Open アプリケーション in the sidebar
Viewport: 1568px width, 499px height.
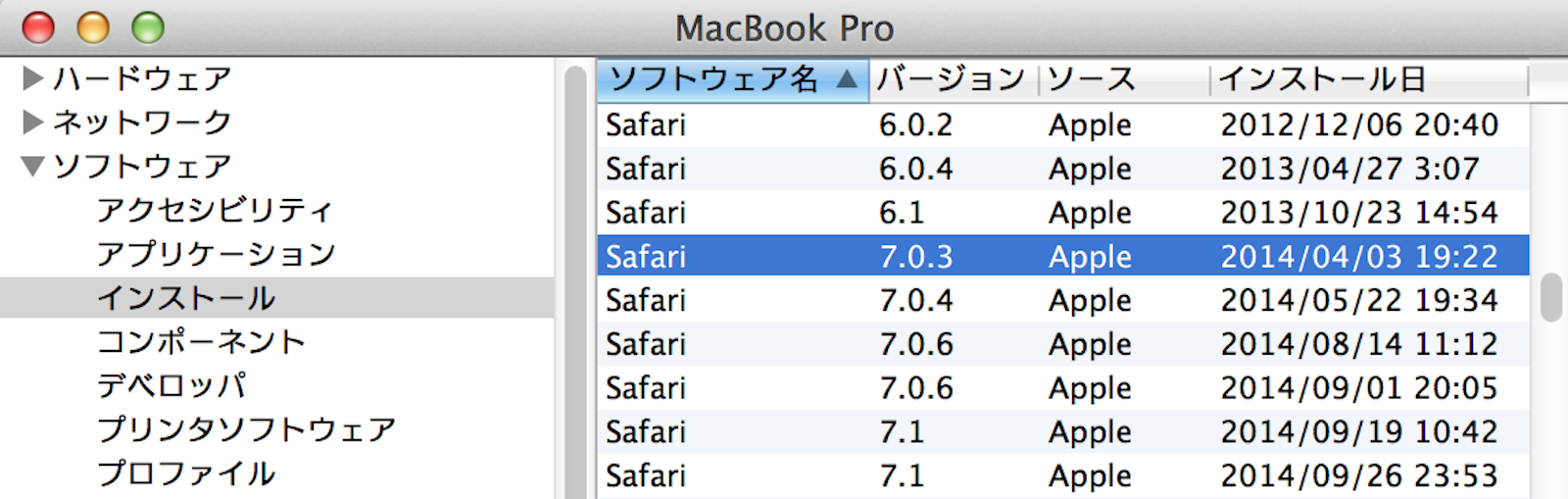(x=216, y=254)
